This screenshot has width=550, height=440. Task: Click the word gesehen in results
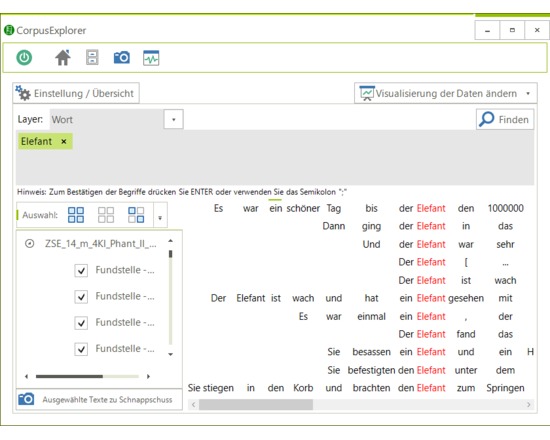coord(466,298)
